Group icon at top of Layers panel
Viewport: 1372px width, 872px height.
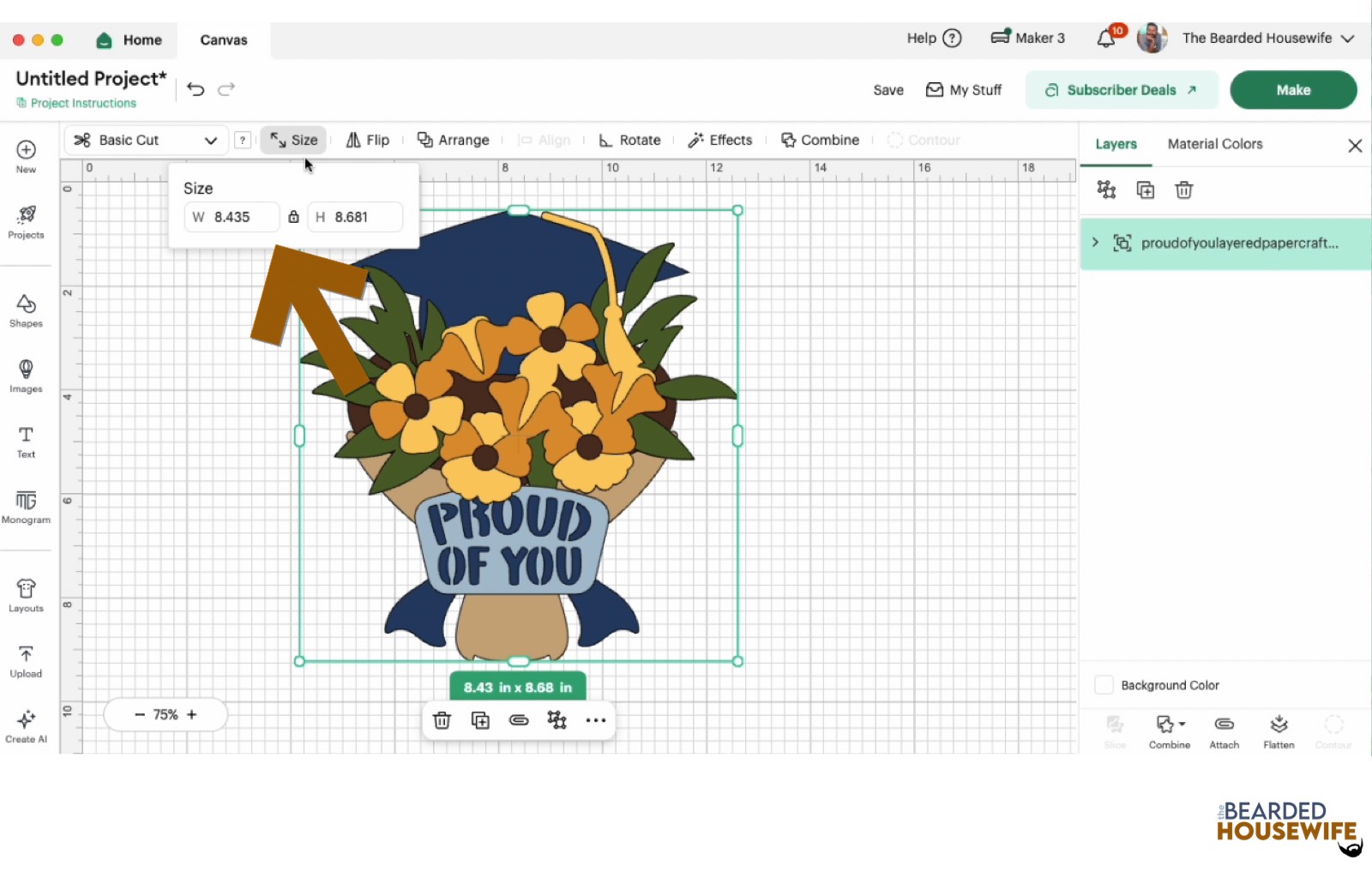[x=1107, y=189]
